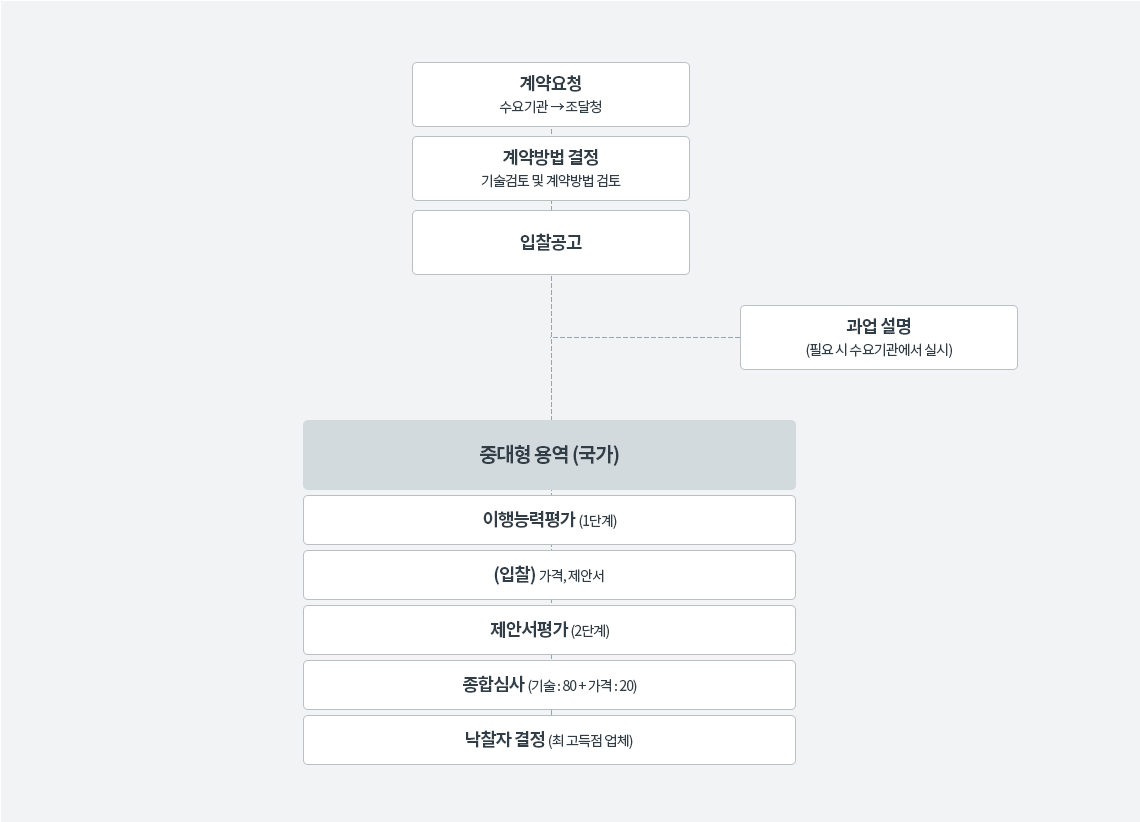The image size is (1140, 822).
Task: Click the 계약요청 box
Action: [550, 94]
